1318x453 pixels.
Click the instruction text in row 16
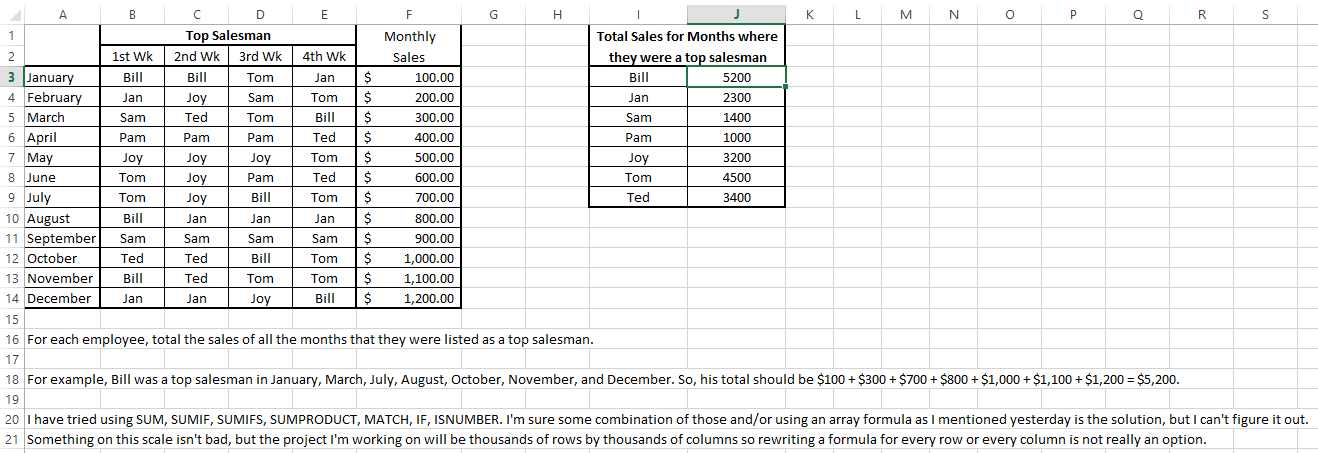[x=310, y=339]
